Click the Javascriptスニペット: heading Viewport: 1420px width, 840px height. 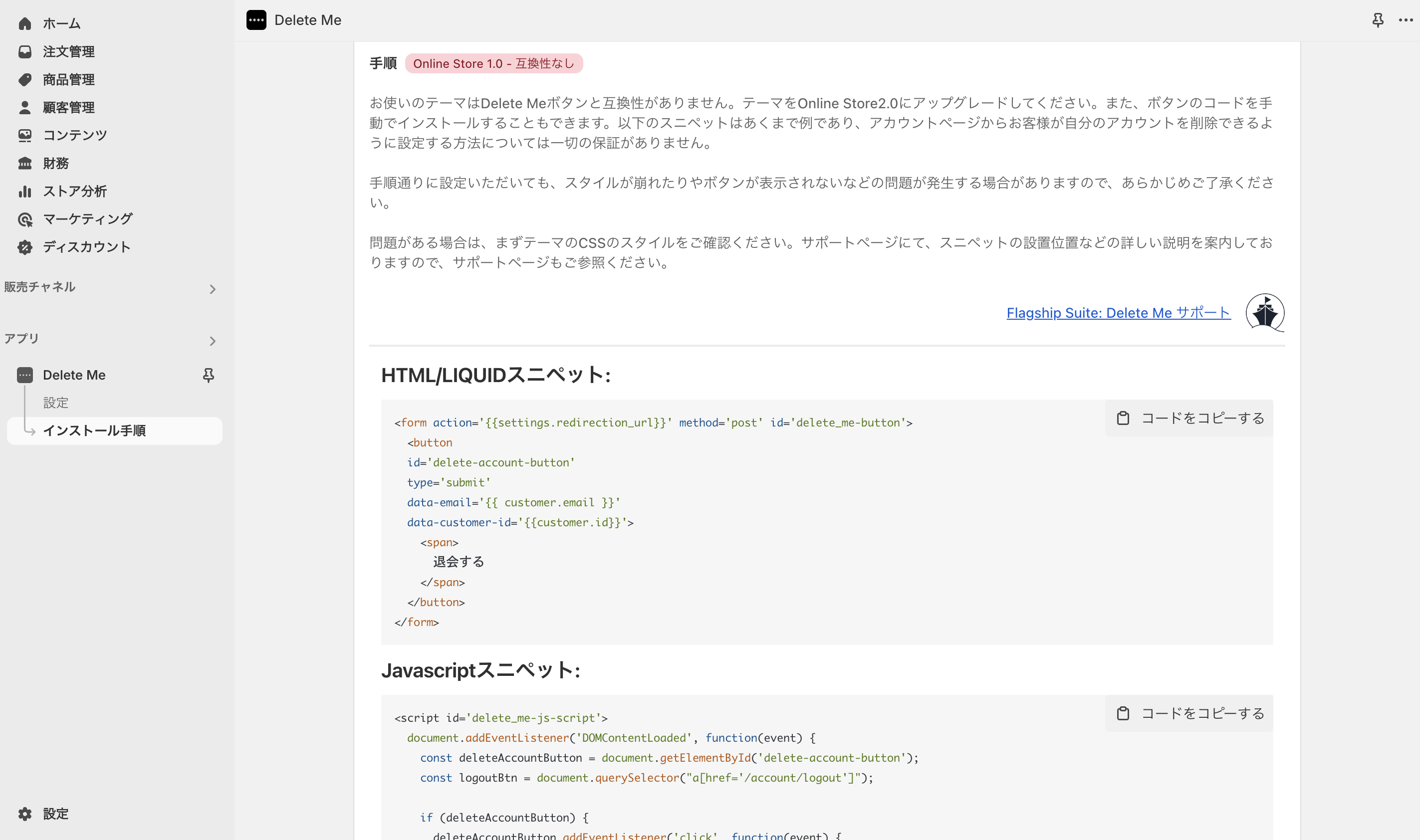pyautogui.click(x=480, y=670)
